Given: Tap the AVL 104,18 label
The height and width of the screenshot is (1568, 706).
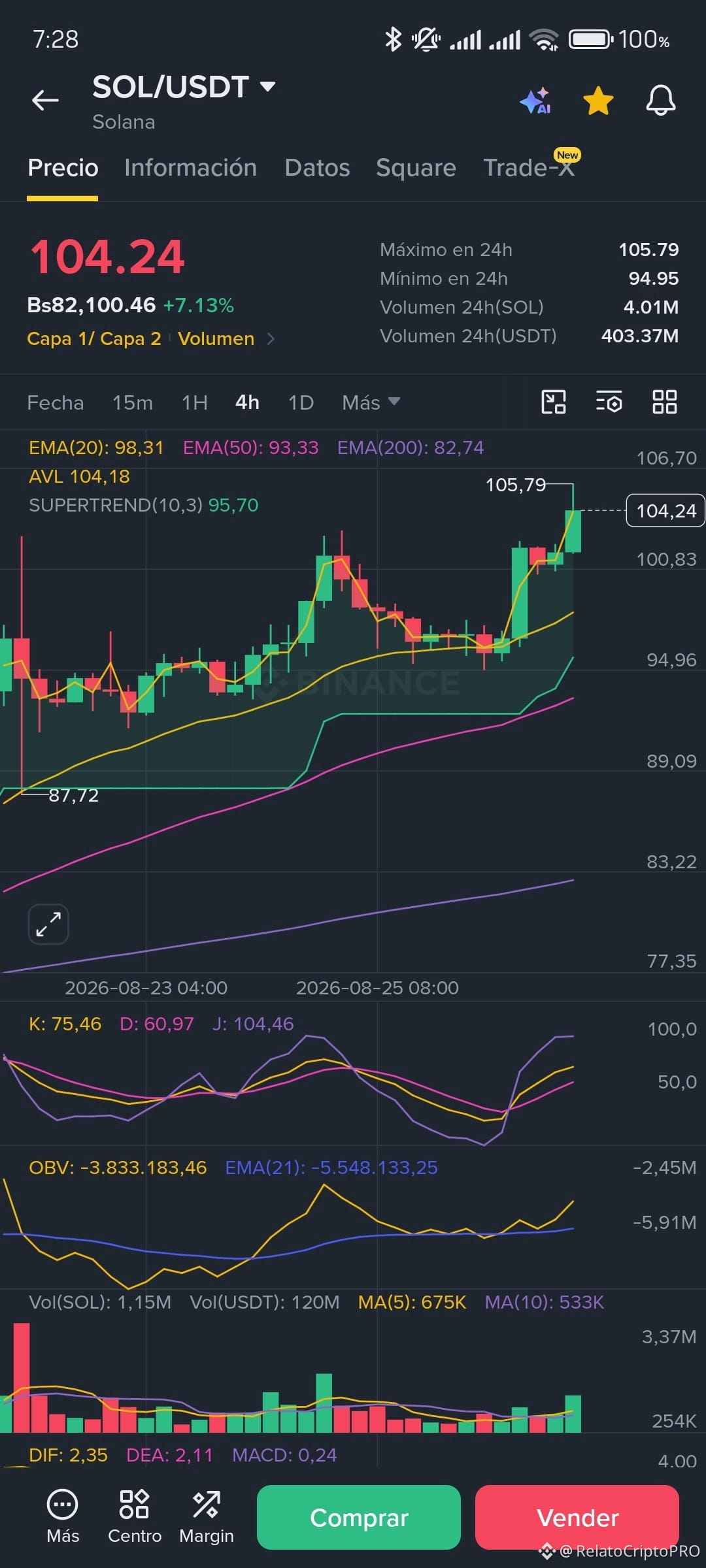Looking at the screenshot, I should (79, 476).
